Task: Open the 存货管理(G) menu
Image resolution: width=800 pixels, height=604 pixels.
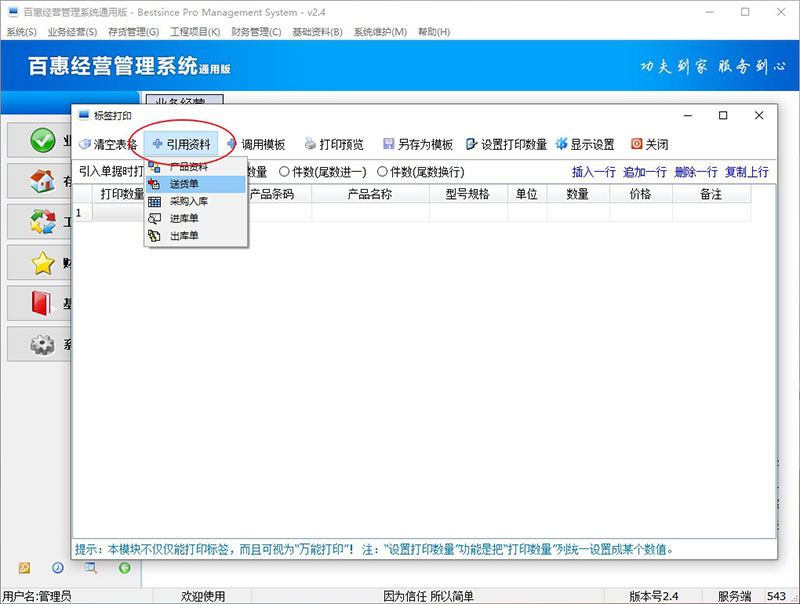Action: (x=134, y=32)
